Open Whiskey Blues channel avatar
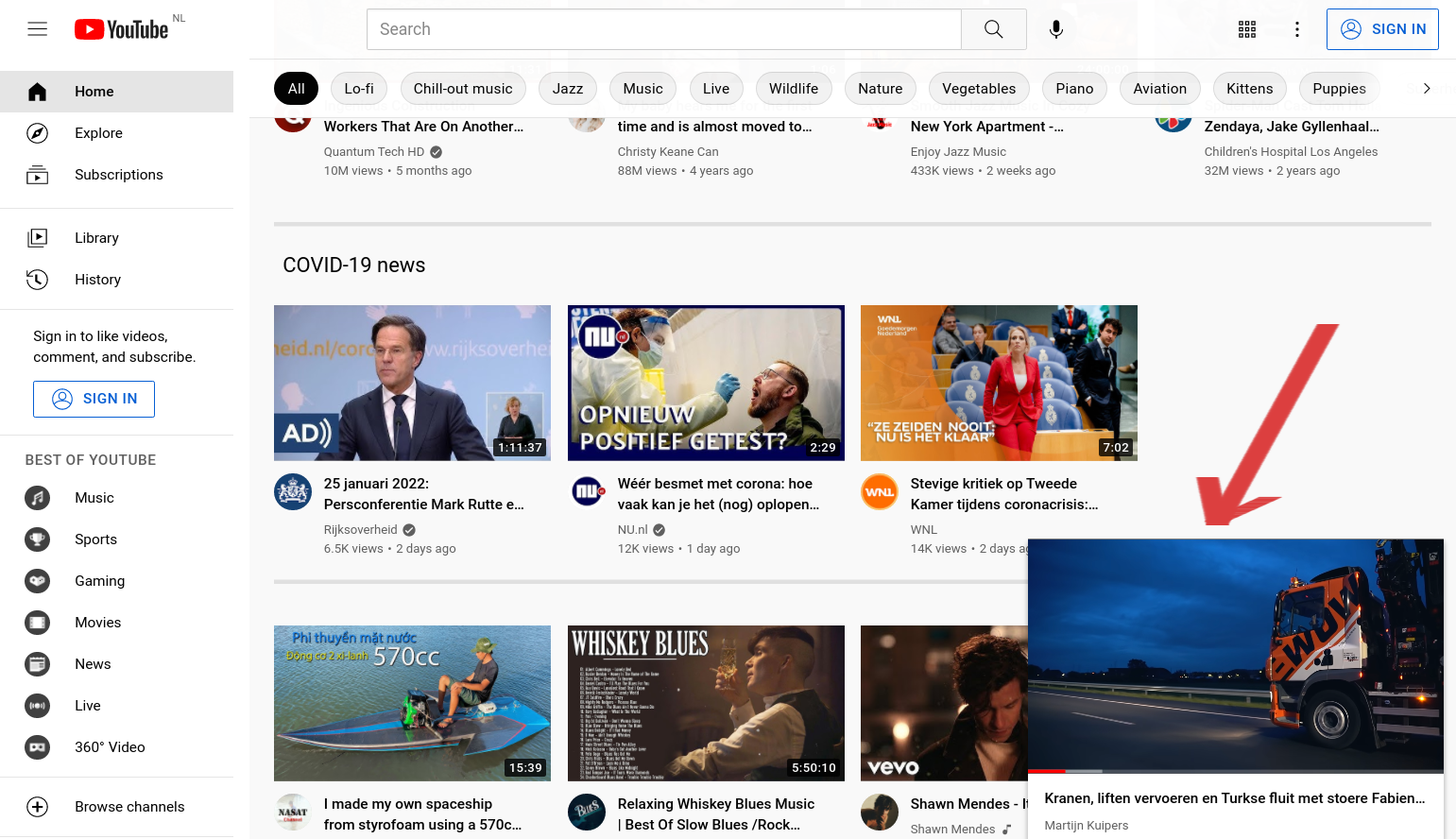Image resolution: width=1456 pixels, height=839 pixels. click(587, 813)
